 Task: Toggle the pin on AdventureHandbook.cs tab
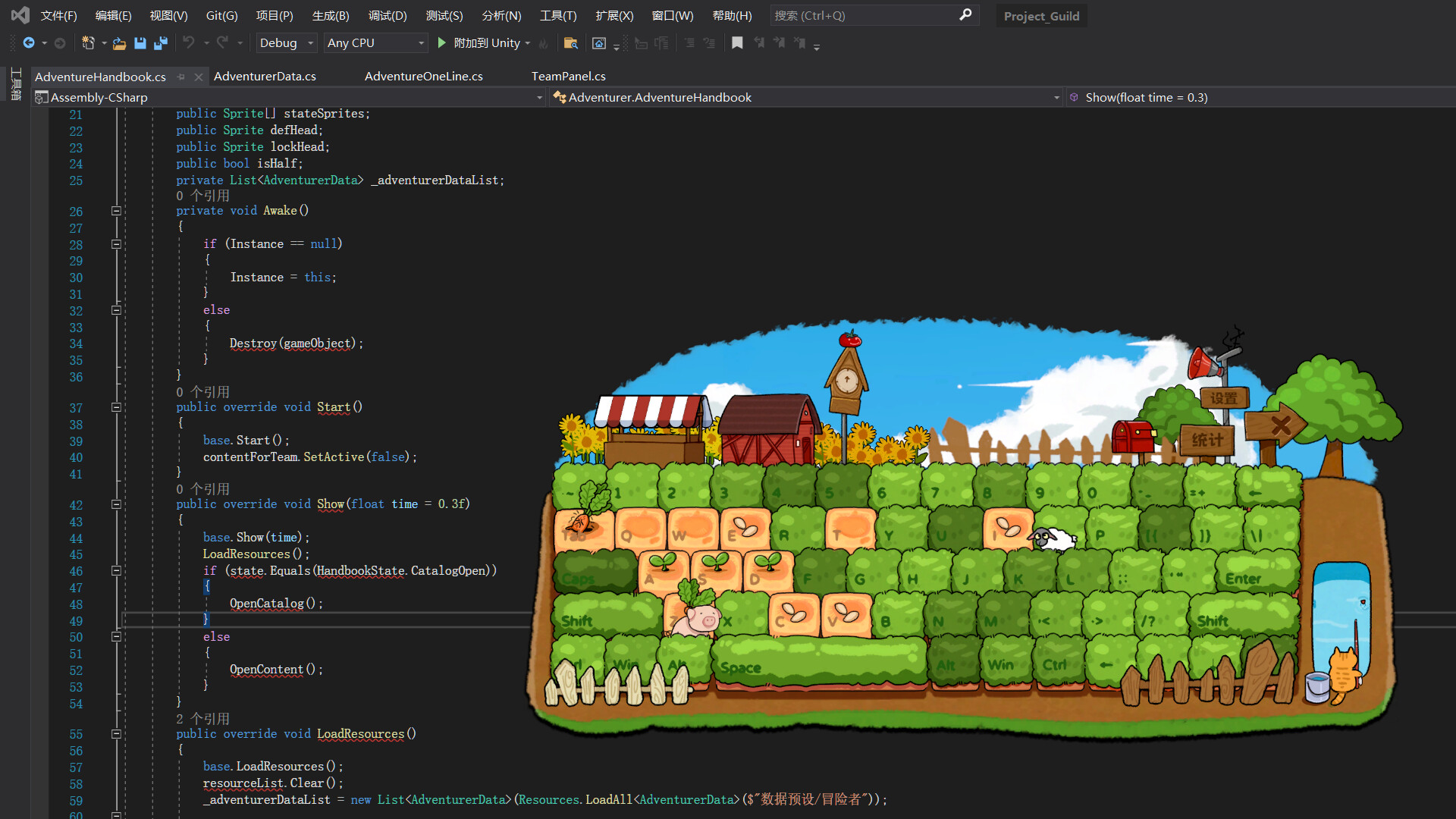pos(181,77)
